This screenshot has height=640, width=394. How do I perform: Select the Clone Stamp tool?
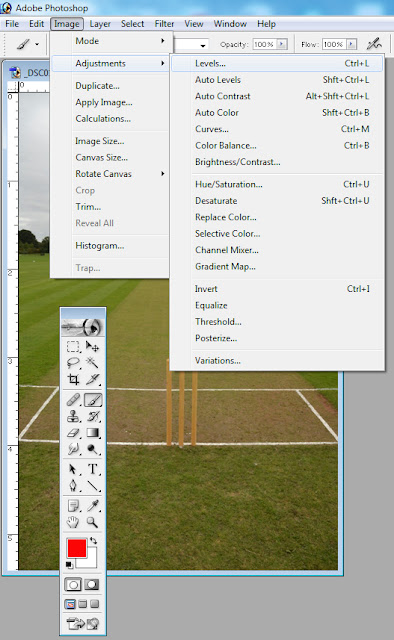(73, 416)
